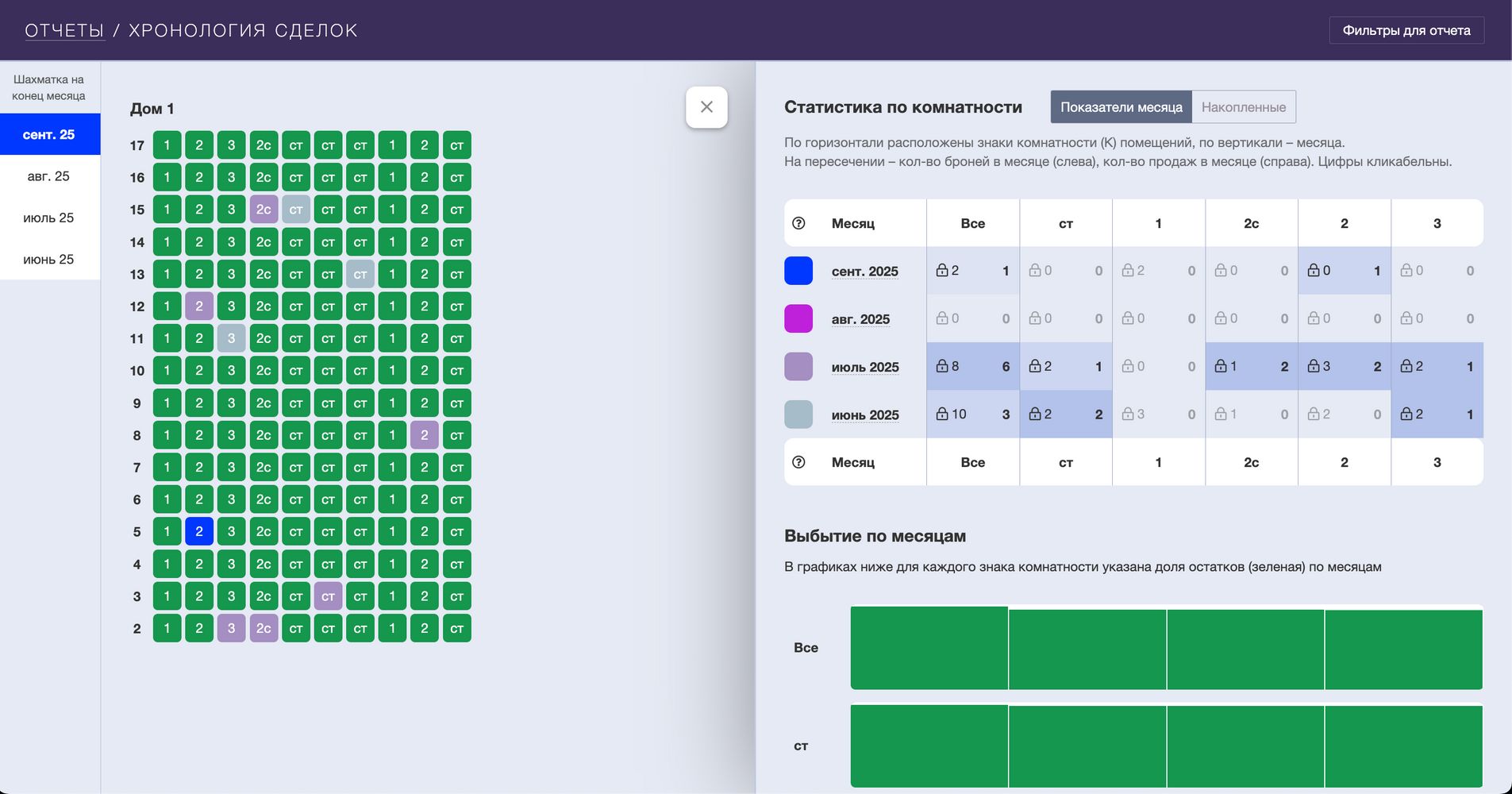Switch to Накопленные statistics view
Viewport: 1512px width, 794px height.
click(1243, 107)
